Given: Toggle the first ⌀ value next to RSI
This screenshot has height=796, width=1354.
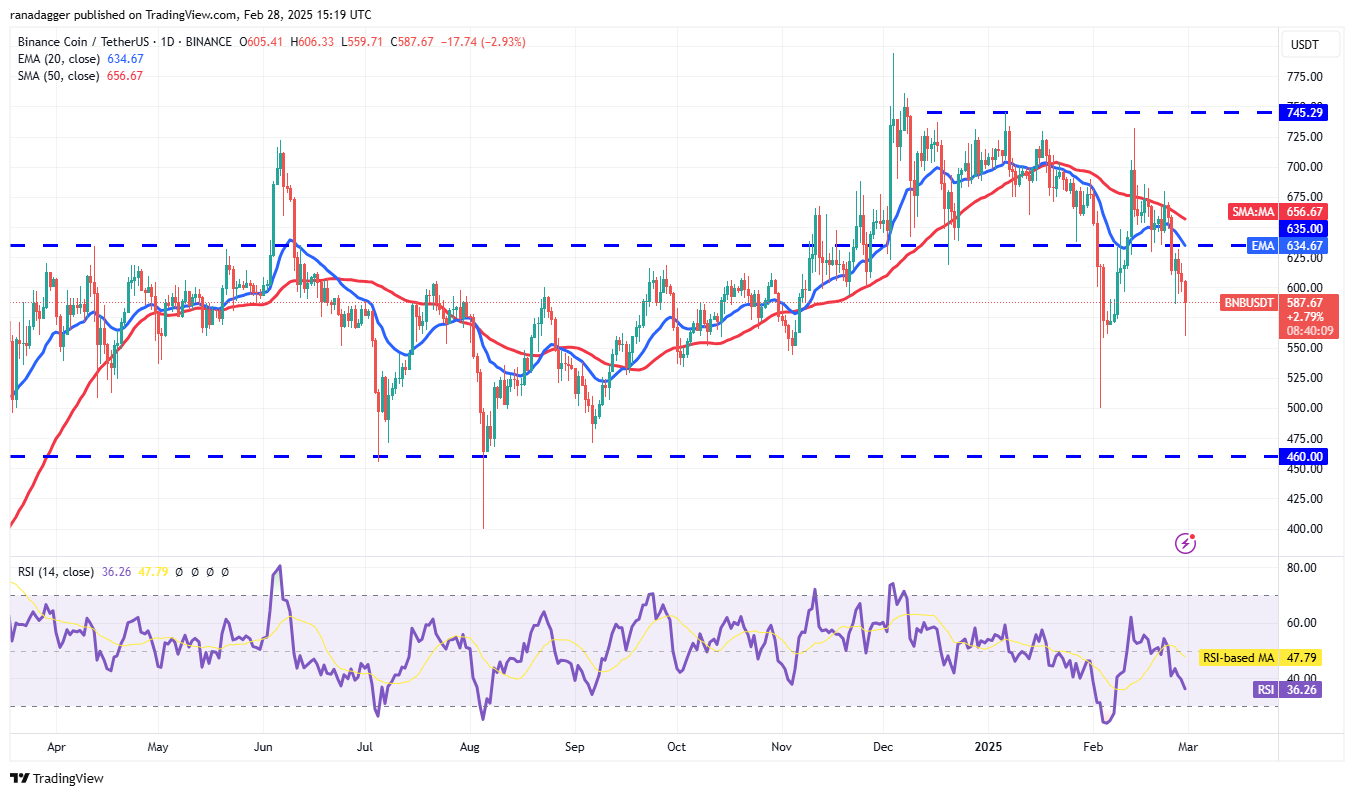Looking at the screenshot, I should [x=178, y=572].
